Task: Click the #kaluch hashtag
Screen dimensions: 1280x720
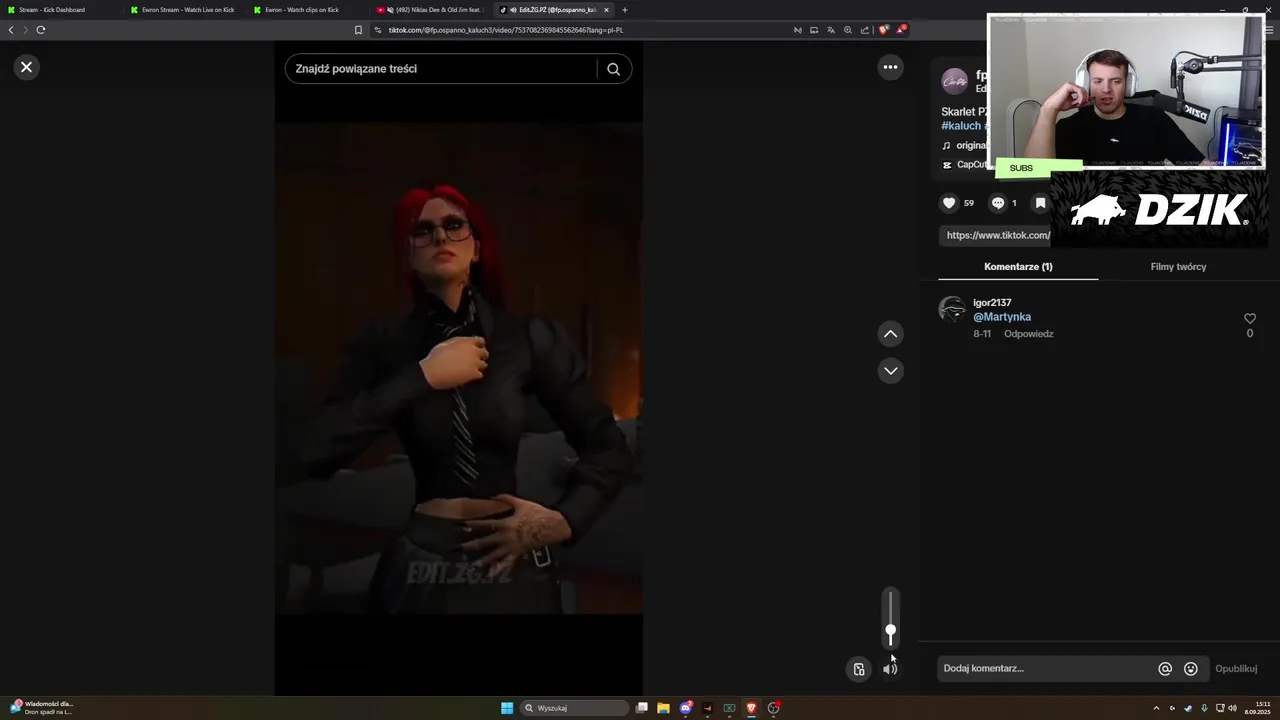Action: point(961,126)
